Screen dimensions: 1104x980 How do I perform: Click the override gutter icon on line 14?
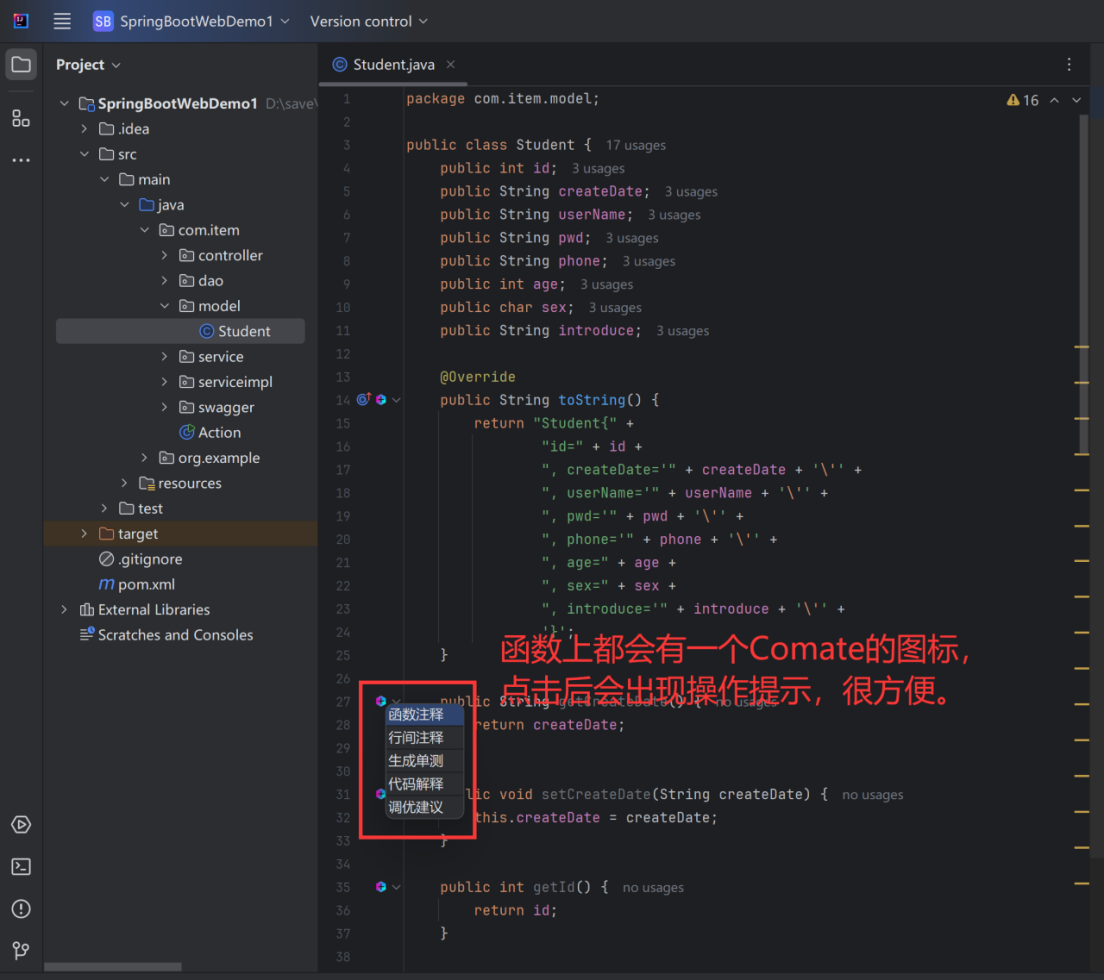point(363,399)
